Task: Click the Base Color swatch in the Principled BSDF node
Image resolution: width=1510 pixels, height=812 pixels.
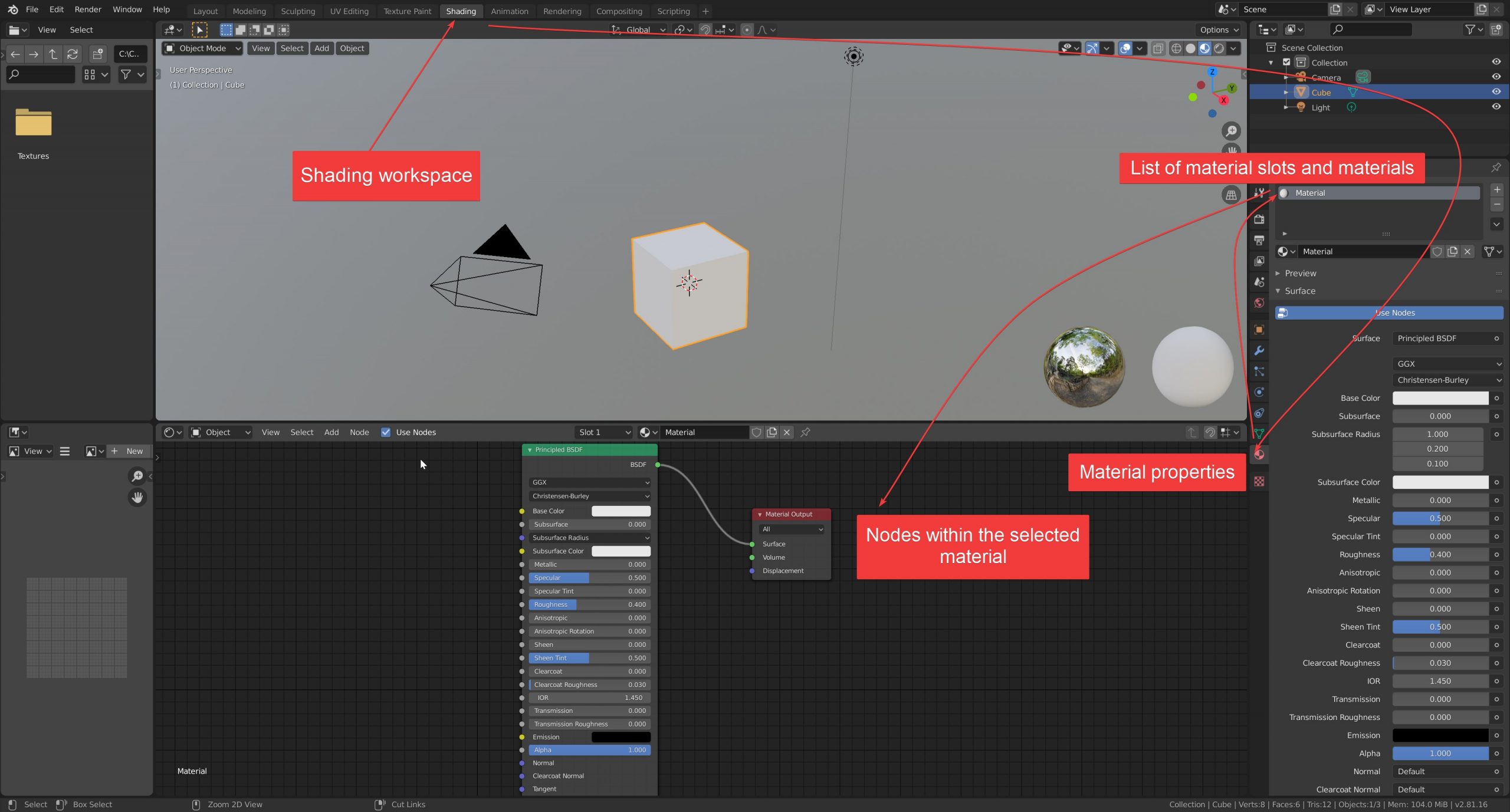Action: click(x=621, y=511)
